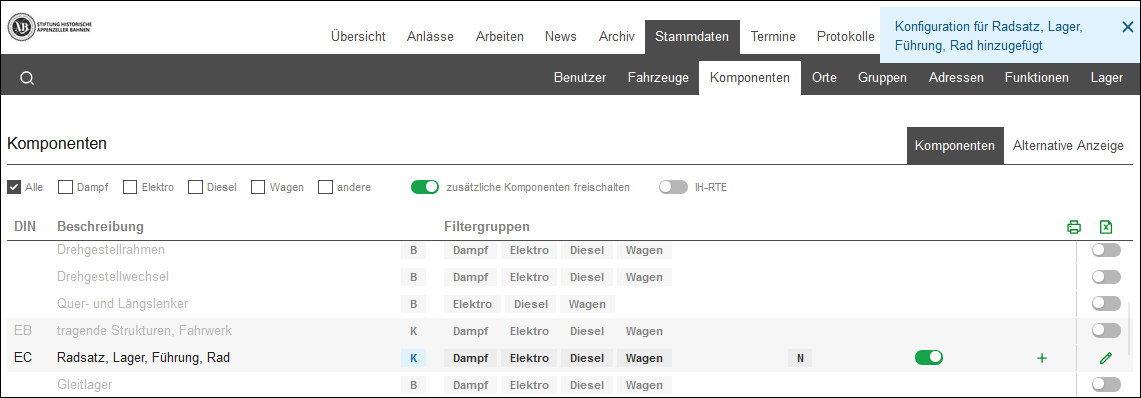Check the Alle filter checkbox
This screenshot has height=398, width=1141.
pyautogui.click(x=14, y=187)
